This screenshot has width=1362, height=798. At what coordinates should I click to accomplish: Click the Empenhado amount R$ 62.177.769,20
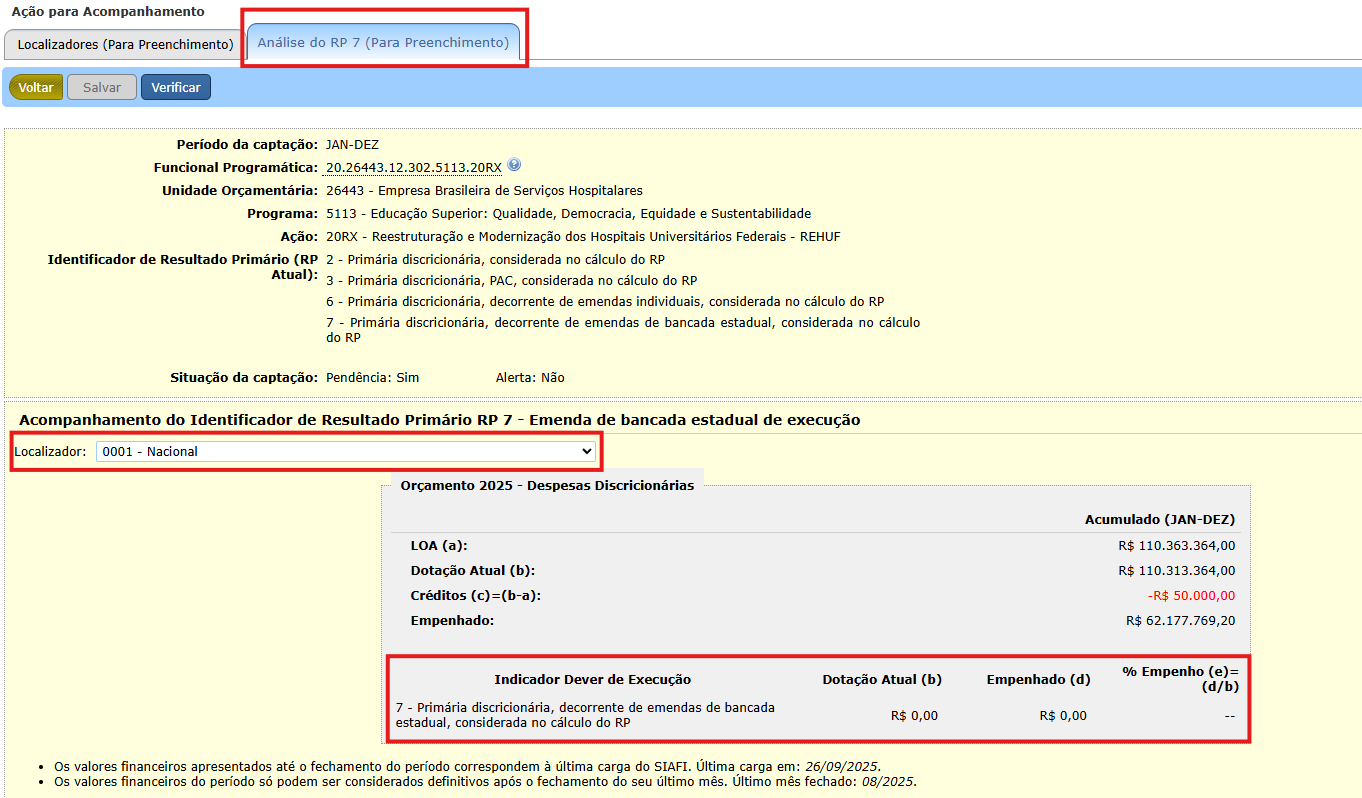coord(1180,621)
